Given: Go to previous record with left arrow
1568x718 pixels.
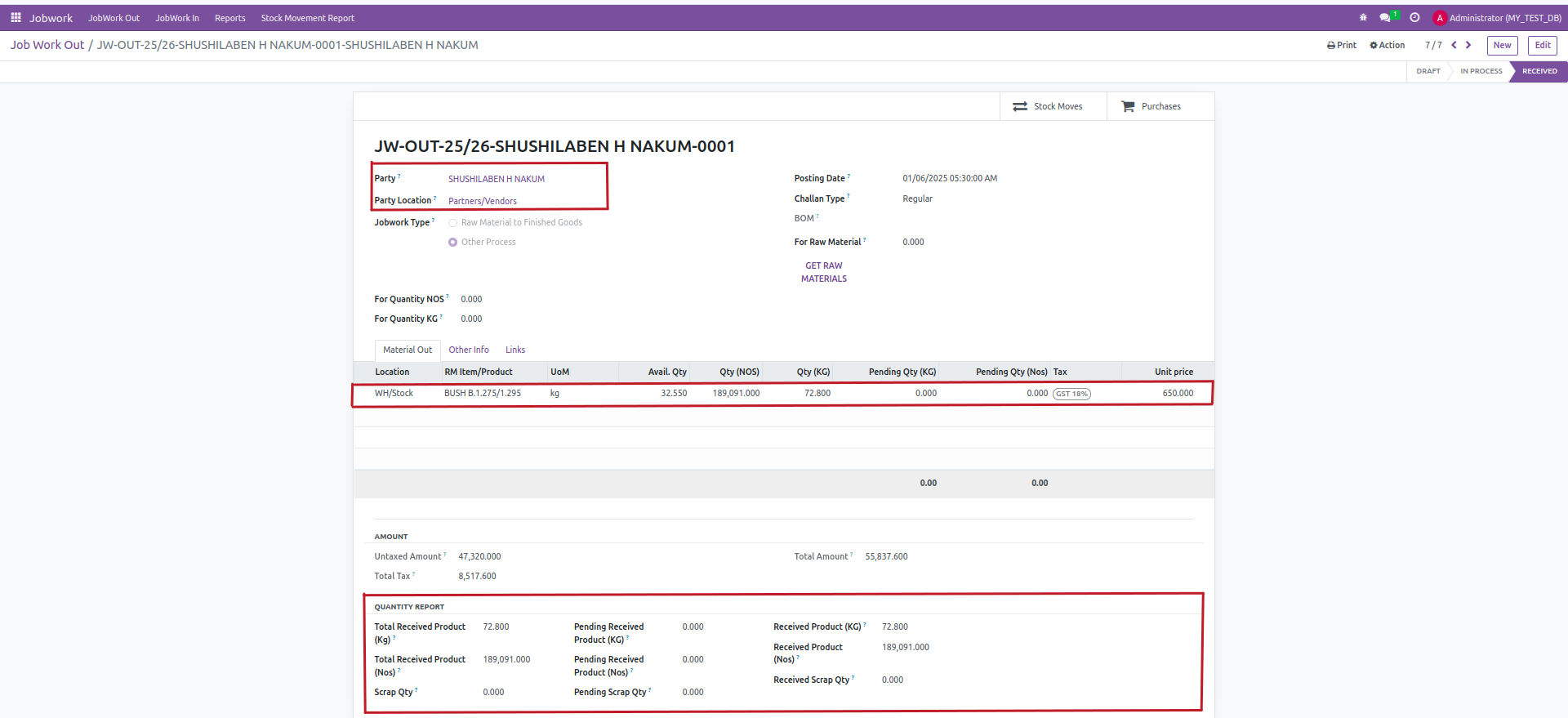Looking at the screenshot, I should (1454, 45).
